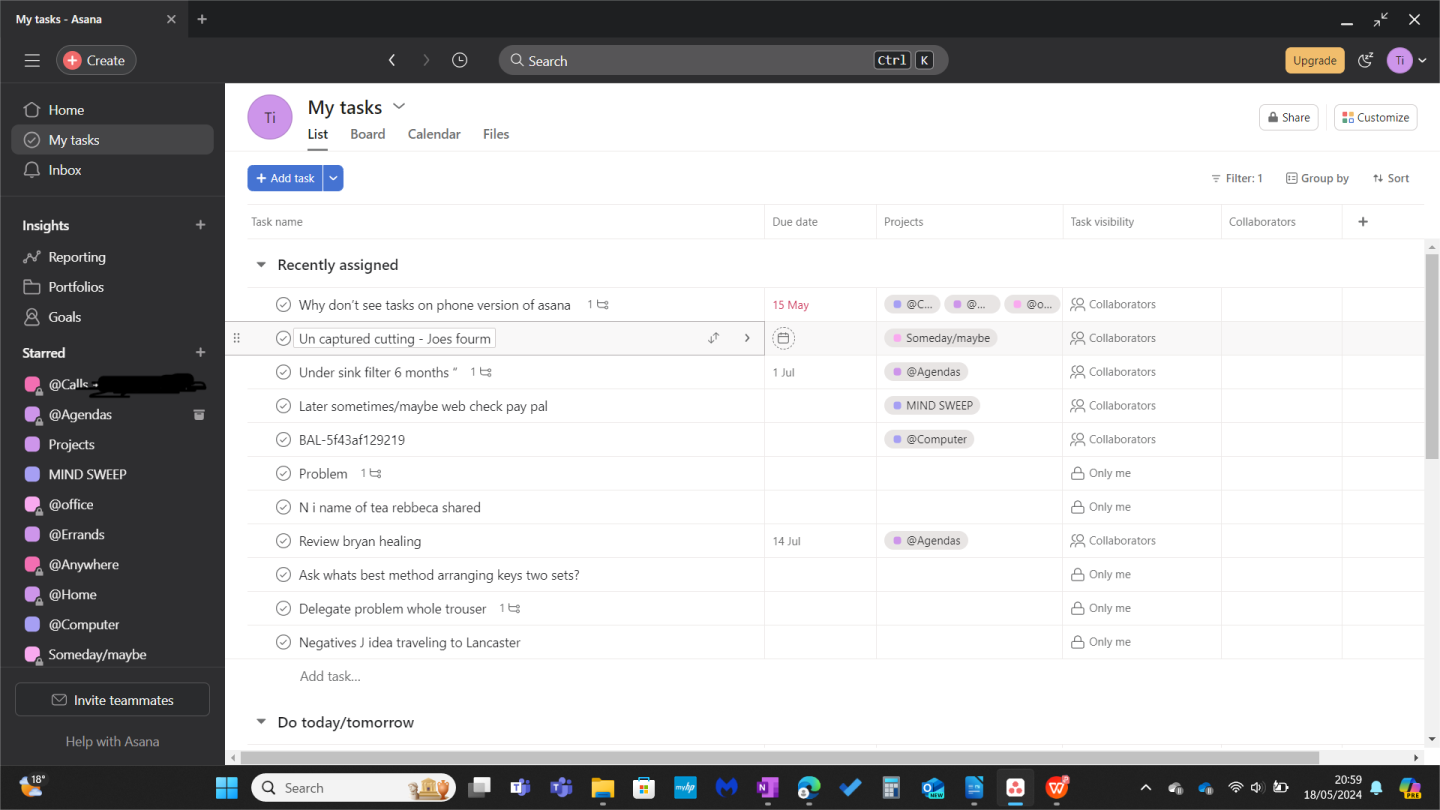Collapse the Recently assigned section

(x=261, y=265)
